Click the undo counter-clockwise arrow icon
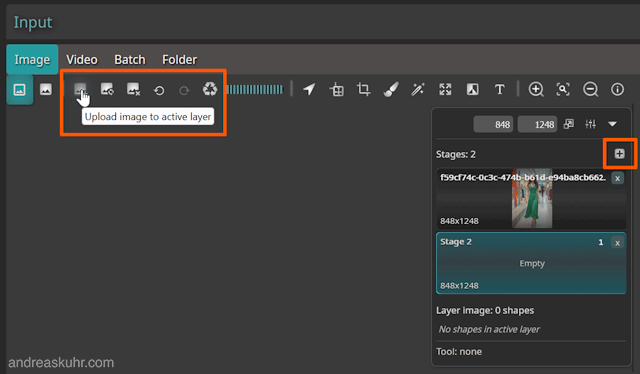 tap(159, 90)
